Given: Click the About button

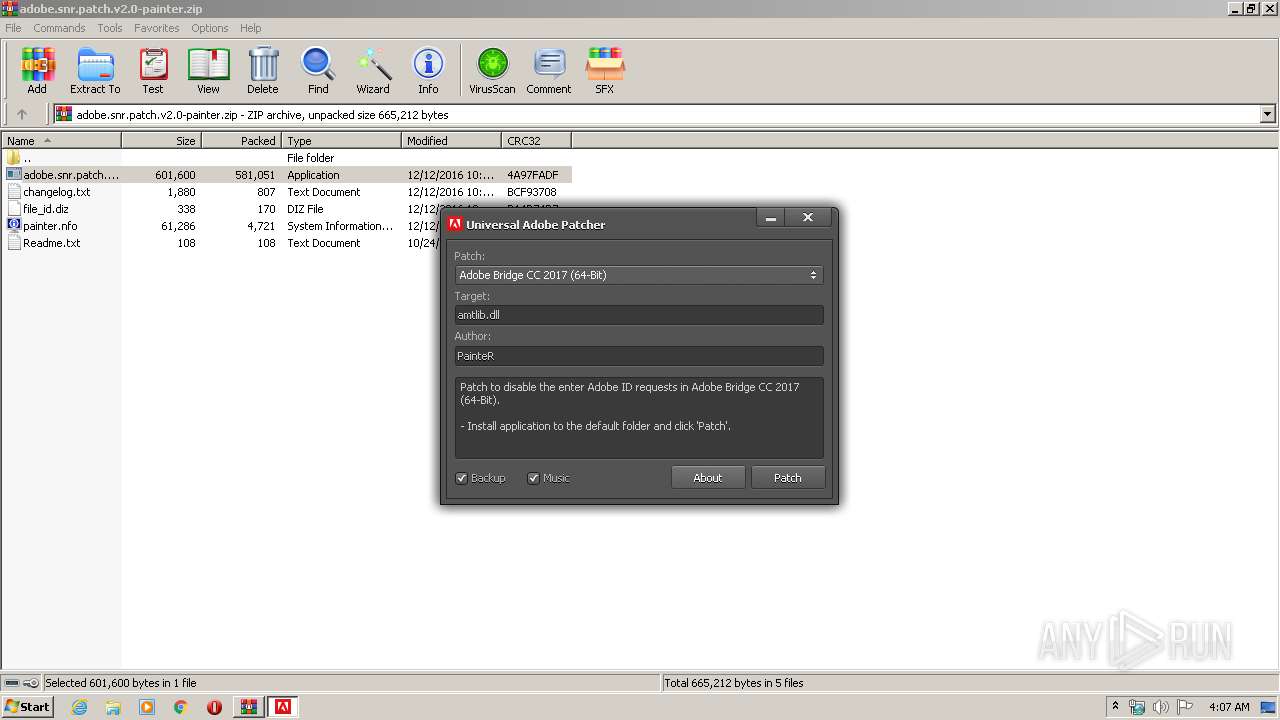Looking at the screenshot, I should pos(708,478).
